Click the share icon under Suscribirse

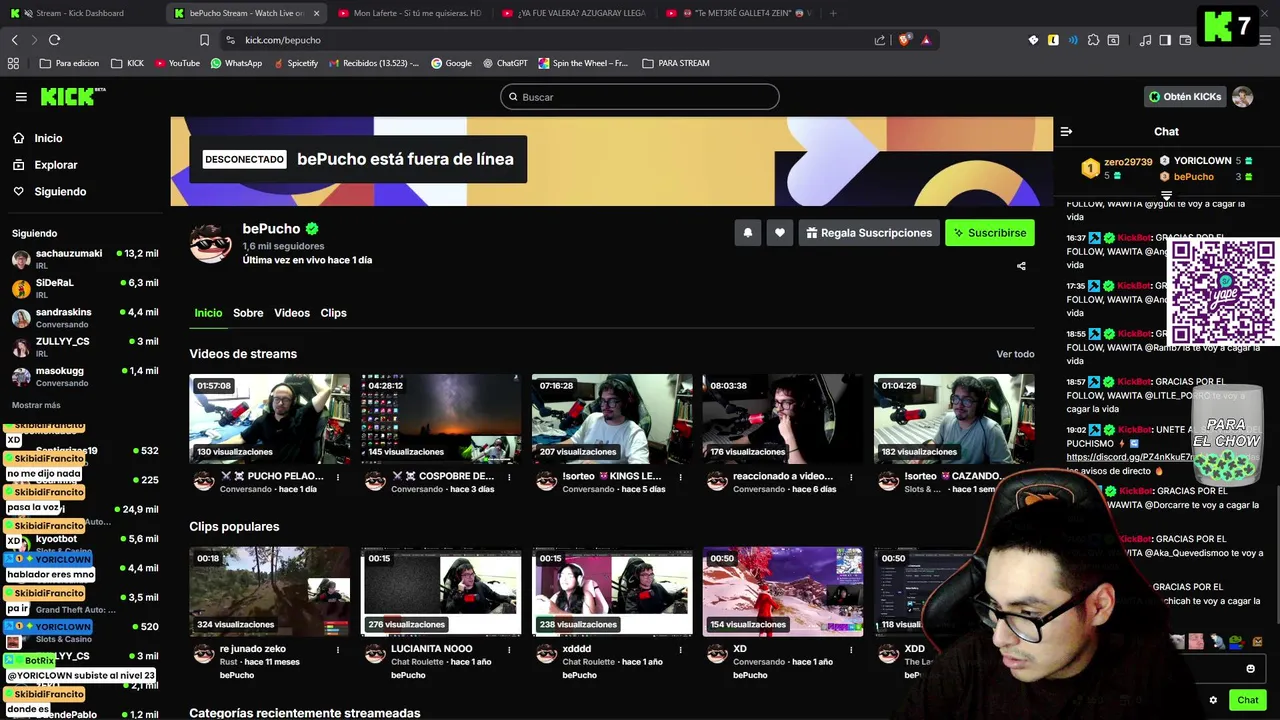point(1021,266)
